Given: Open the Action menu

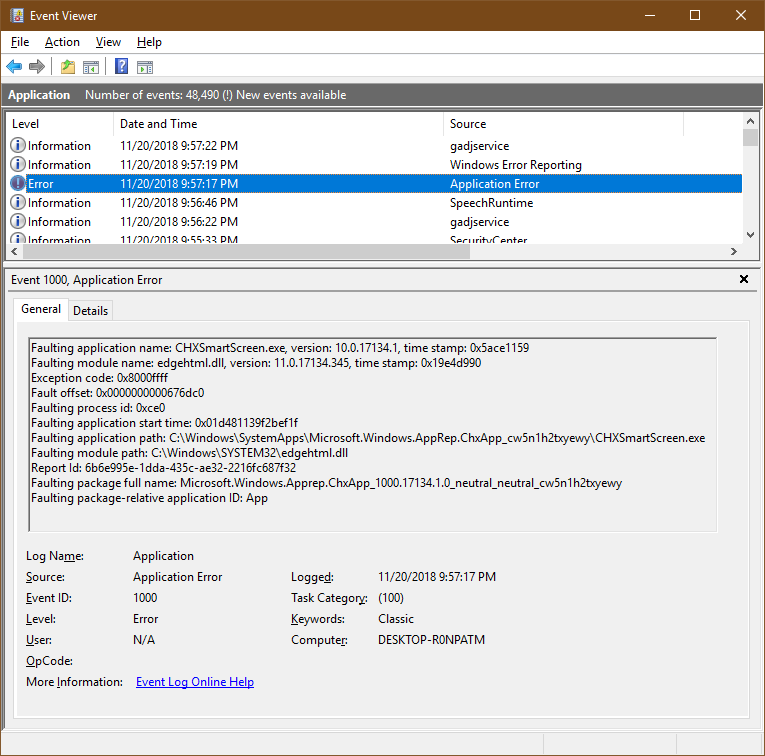Looking at the screenshot, I should tap(62, 42).
